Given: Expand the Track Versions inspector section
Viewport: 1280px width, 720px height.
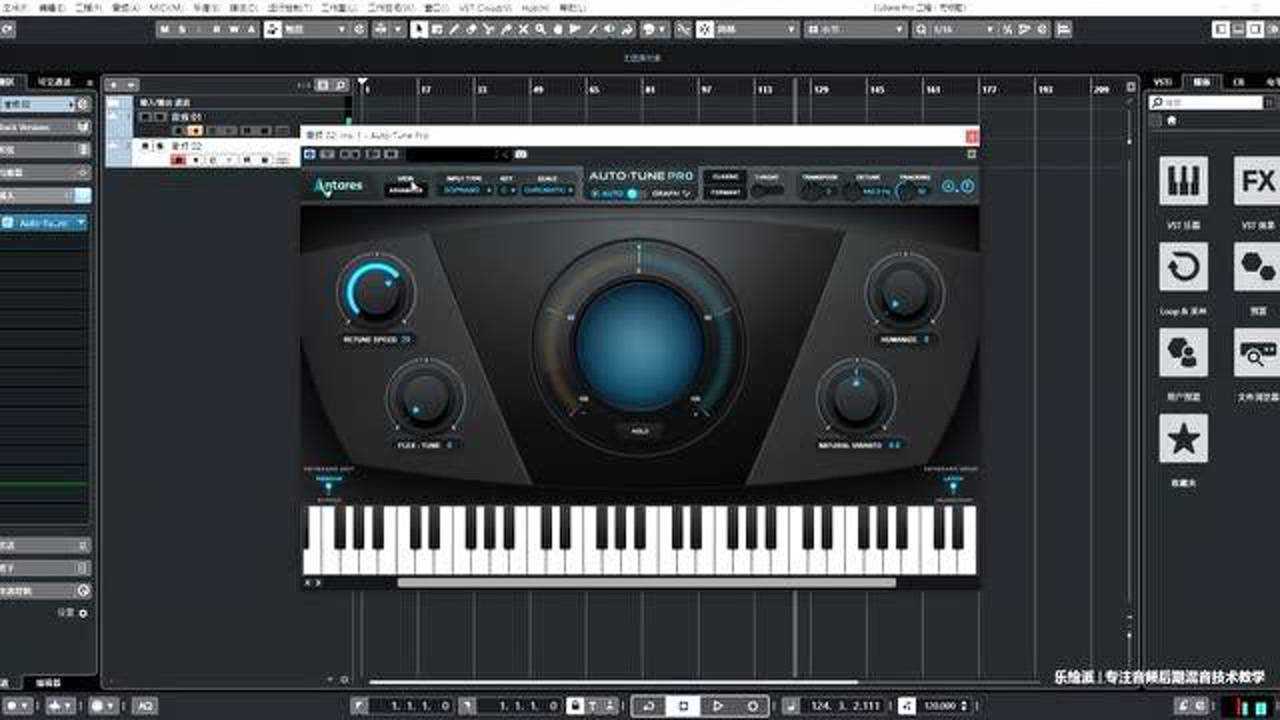Looking at the screenshot, I should [45, 127].
